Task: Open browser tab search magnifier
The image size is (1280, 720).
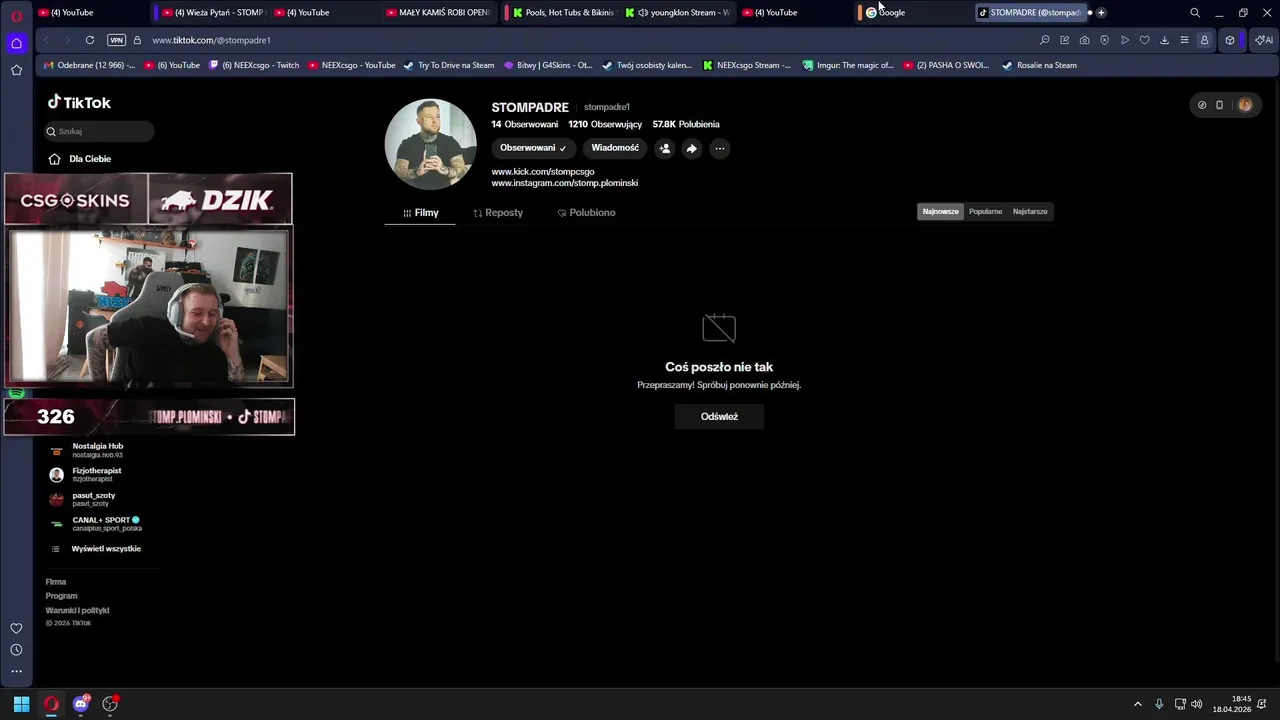Action: pos(1195,13)
